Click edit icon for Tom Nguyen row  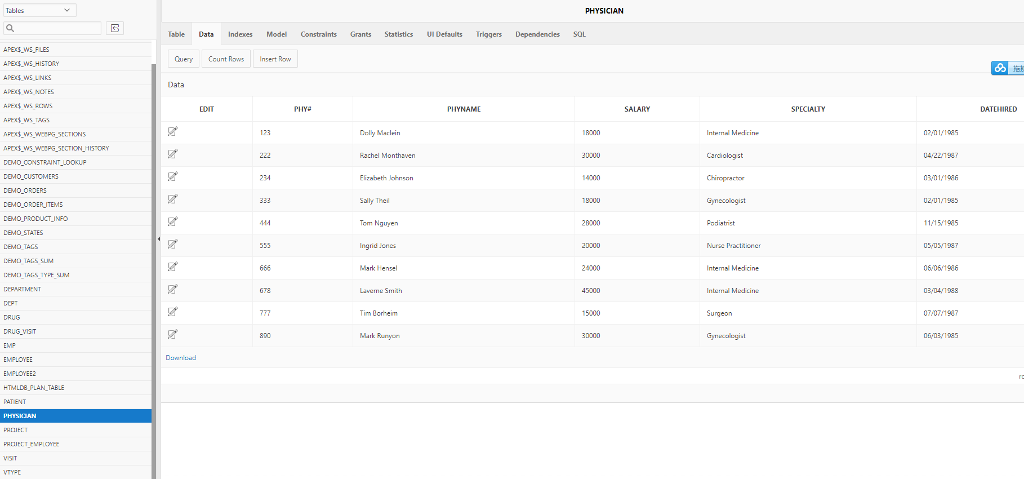click(x=172, y=222)
